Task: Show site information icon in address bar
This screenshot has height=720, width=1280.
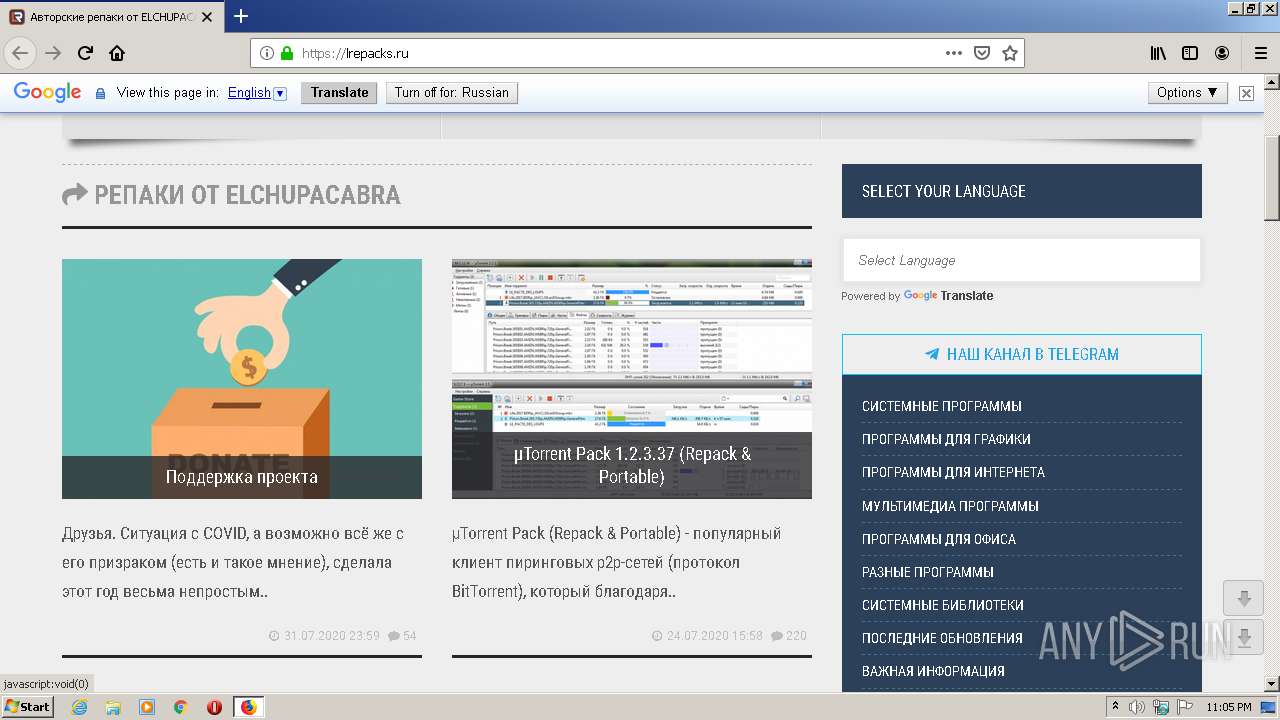Action: point(267,53)
